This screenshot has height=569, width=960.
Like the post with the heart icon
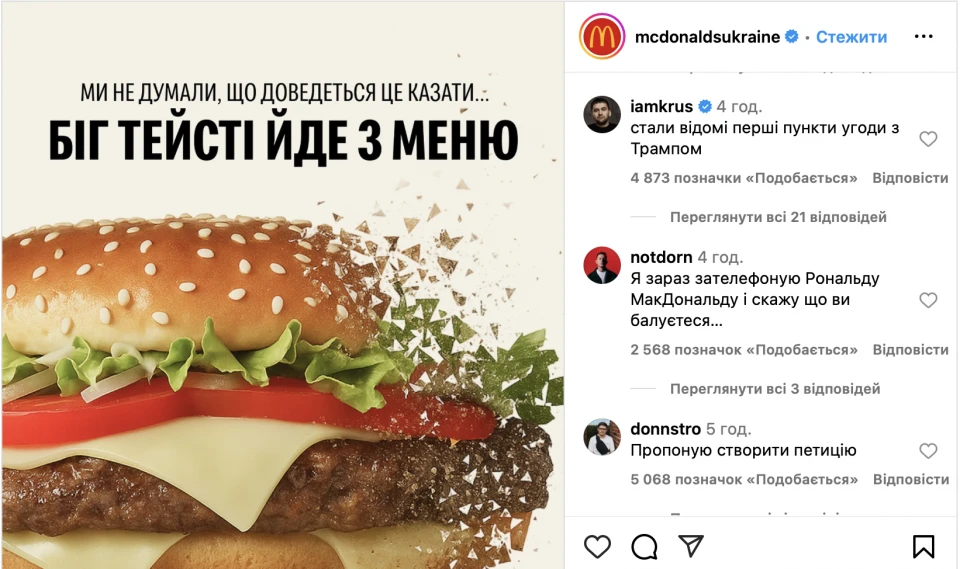[597, 546]
